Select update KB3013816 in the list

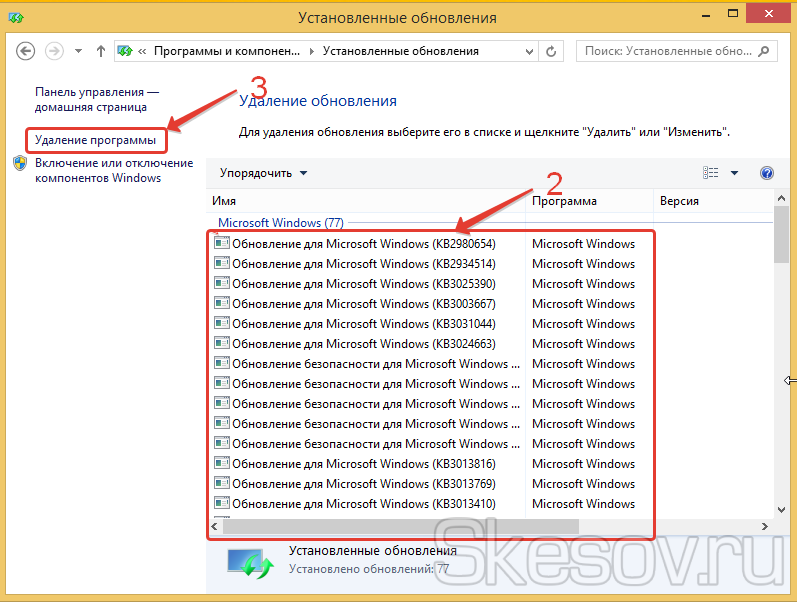[x=363, y=464]
